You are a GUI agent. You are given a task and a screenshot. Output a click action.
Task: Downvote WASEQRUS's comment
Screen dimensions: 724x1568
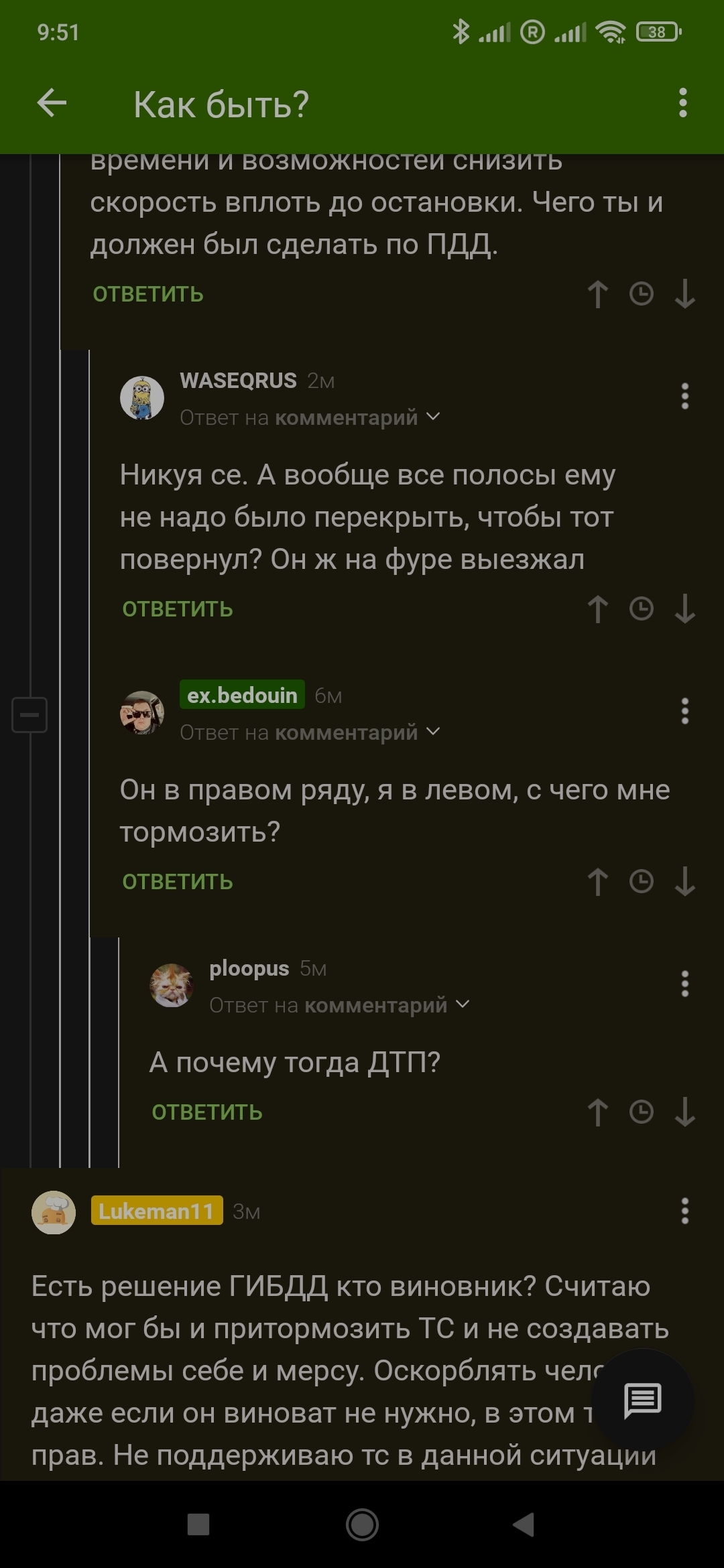684,609
